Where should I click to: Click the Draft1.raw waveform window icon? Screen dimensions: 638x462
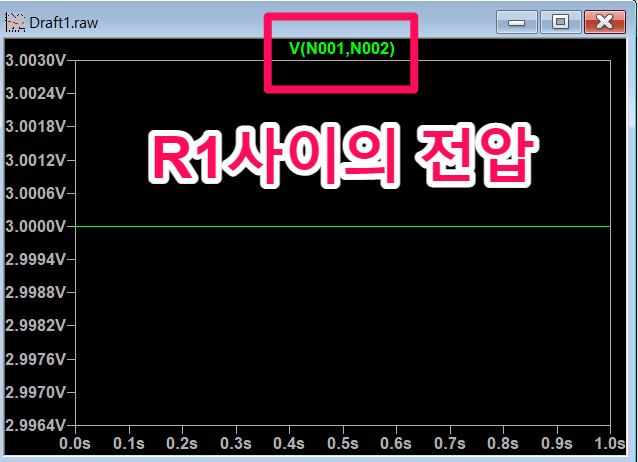pos(15,22)
